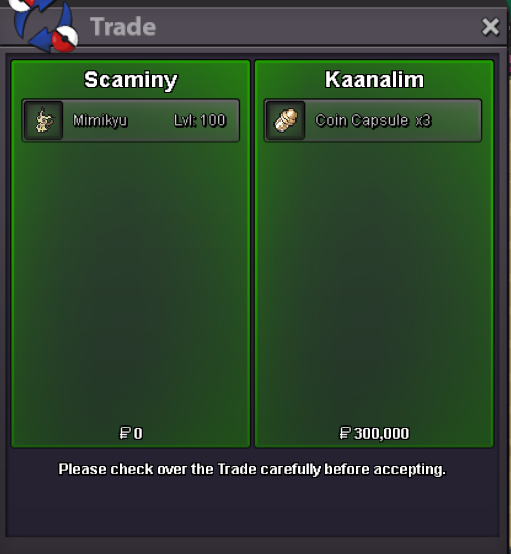Click the Mimikyu sprite icon

click(43, 120)
